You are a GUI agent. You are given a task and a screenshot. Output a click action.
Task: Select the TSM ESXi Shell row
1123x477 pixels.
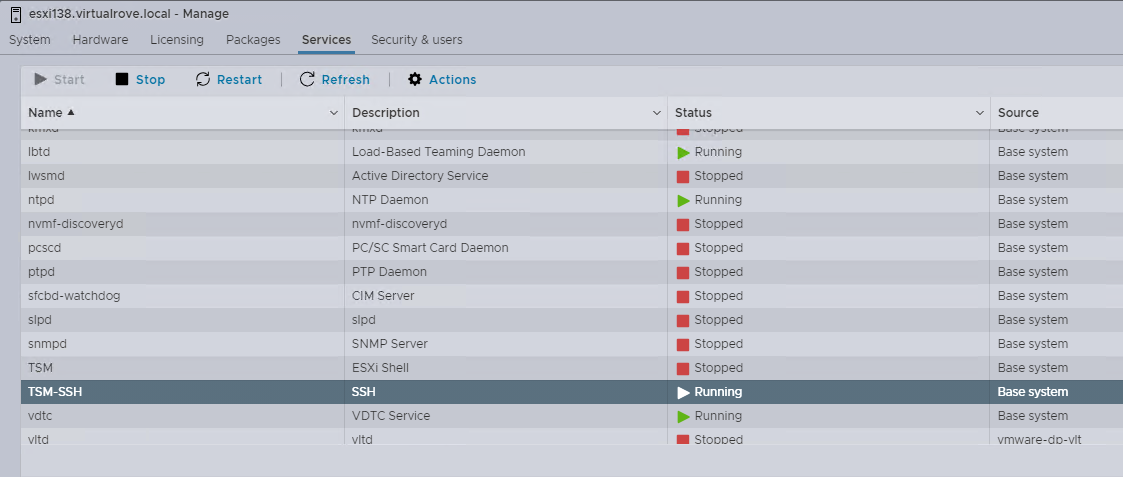click(180, 368)
